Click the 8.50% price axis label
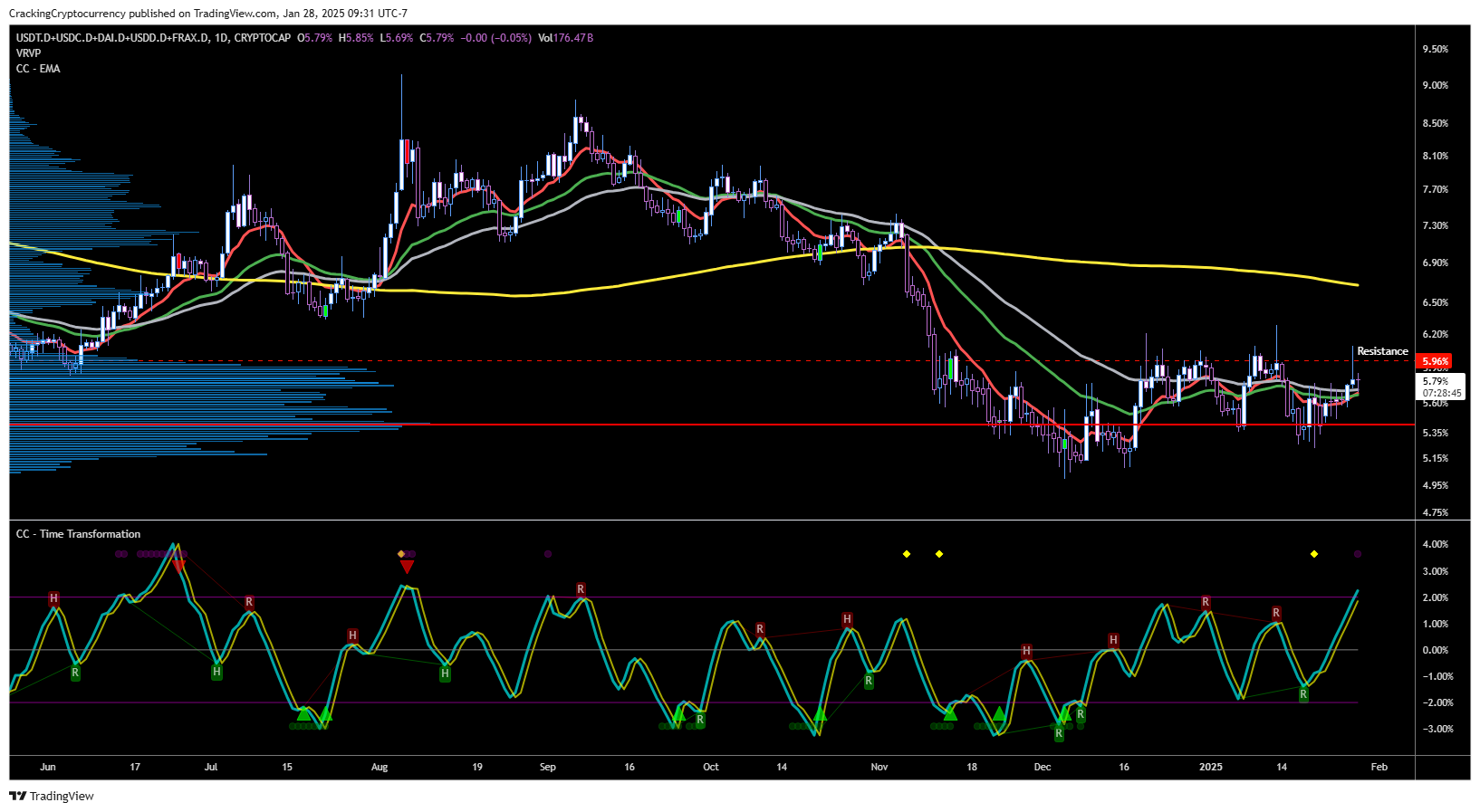The width and height of the screenshot is (1480, 812). 1436,123
